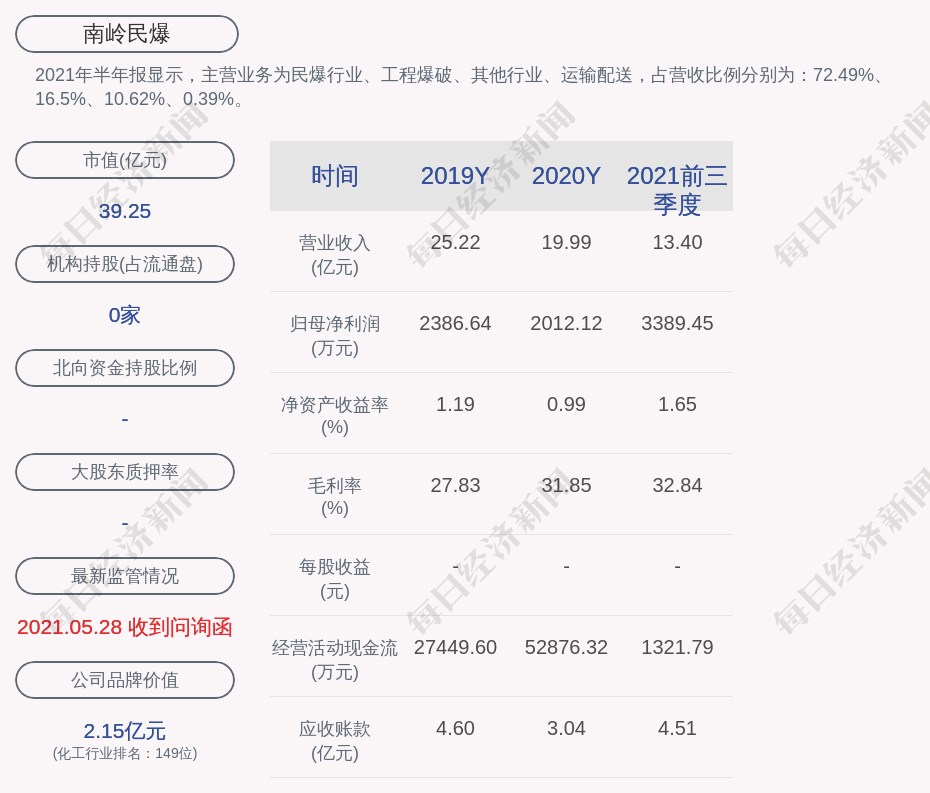Screen dimensions: 930x793
Task: Click the 39.25 market value figure
Action: click(125, 211)
